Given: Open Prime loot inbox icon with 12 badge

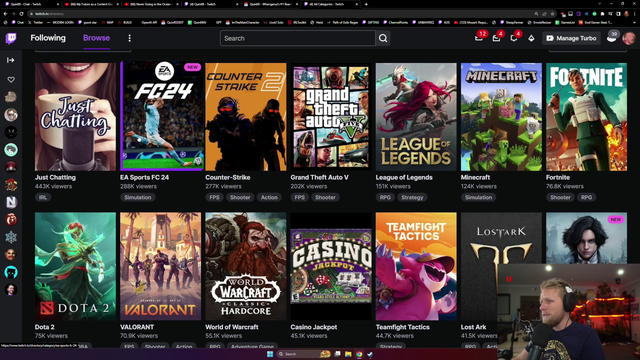Looking at the screenshot, I should (x=479, y=38).
